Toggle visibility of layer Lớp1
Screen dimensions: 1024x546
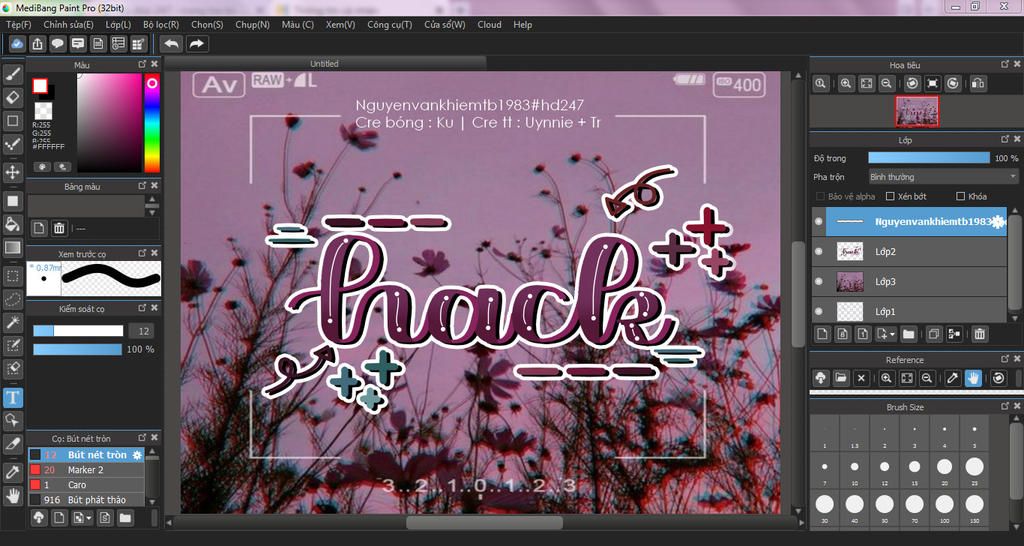818,312
